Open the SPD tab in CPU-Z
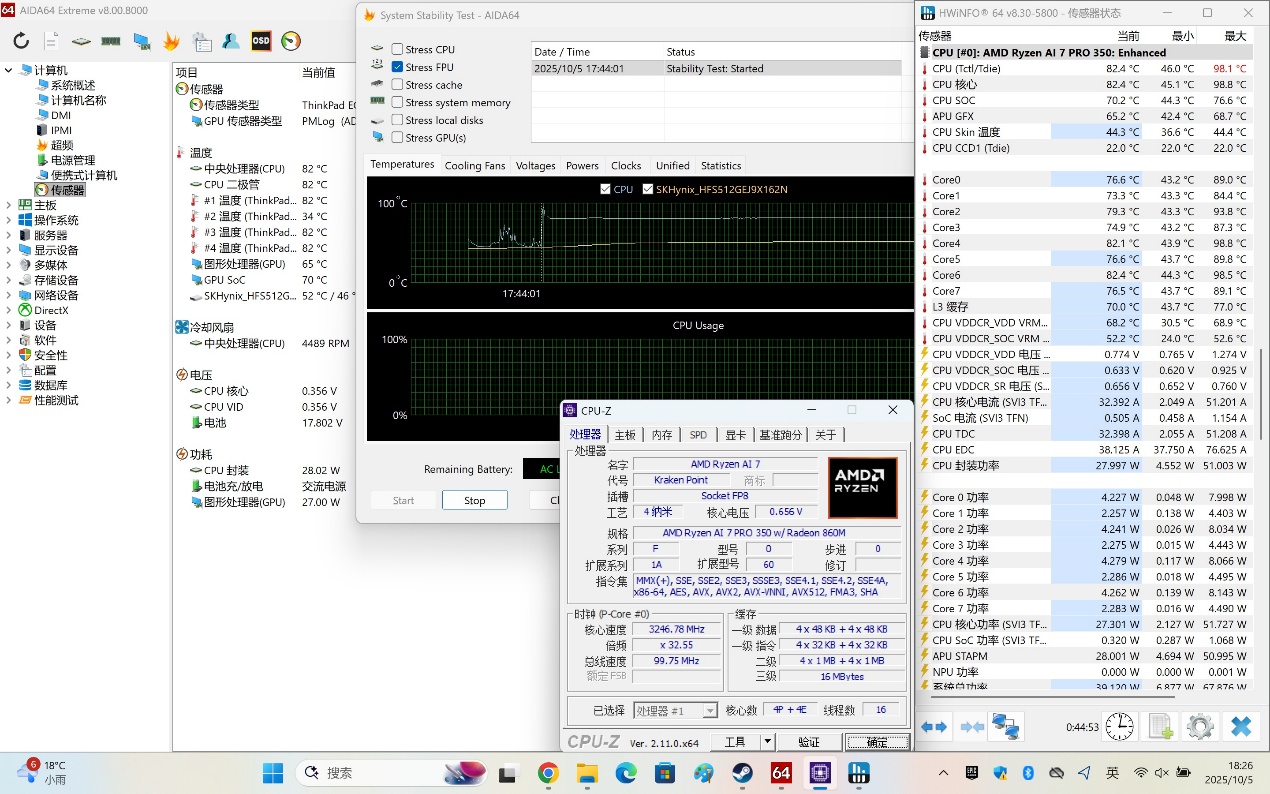The width and height of the screenshot is (1270, 794). click(x=697, y=434)
